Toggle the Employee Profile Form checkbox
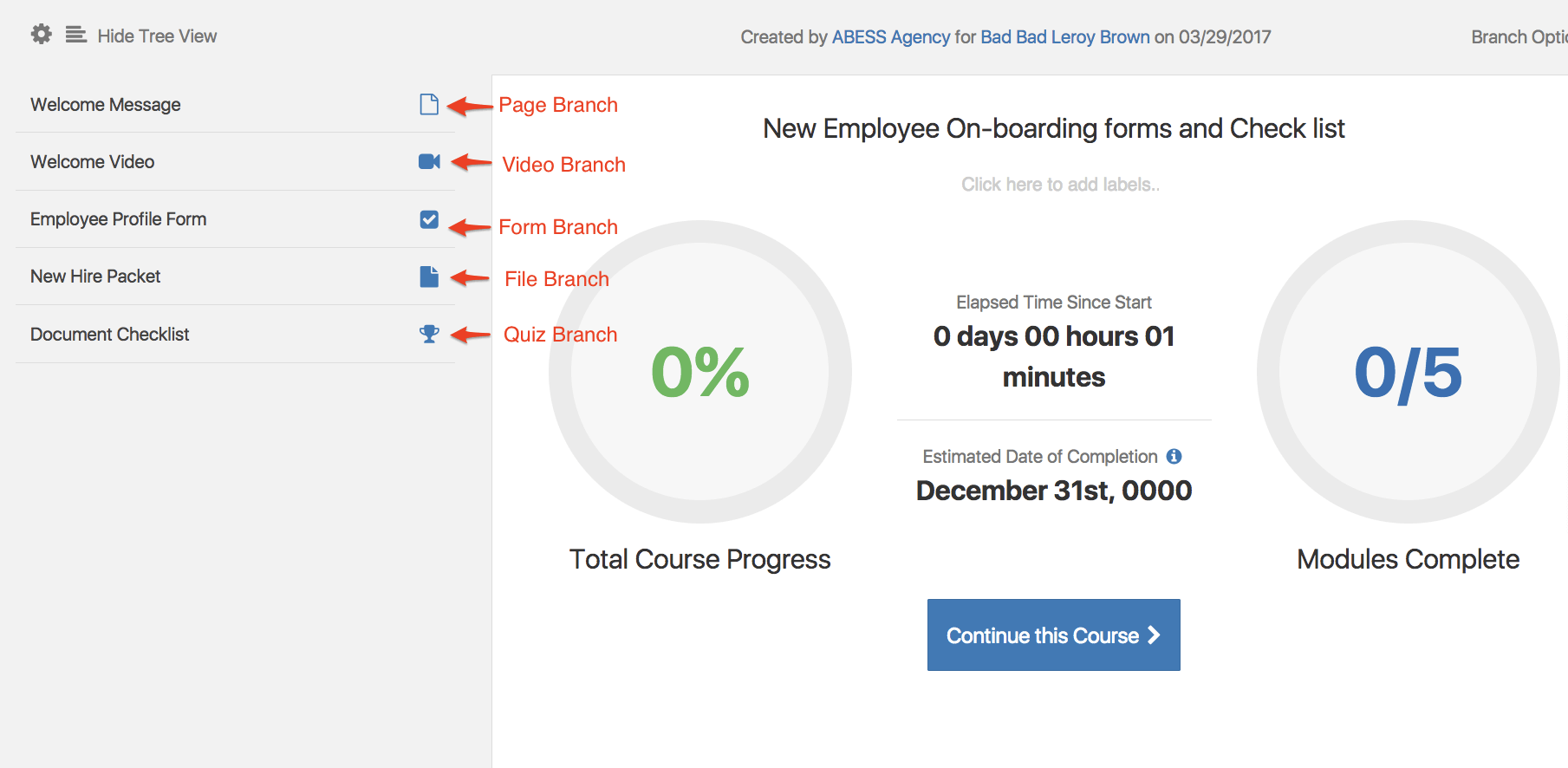This screenshot has width=1568, height=768. click(429, 219)
